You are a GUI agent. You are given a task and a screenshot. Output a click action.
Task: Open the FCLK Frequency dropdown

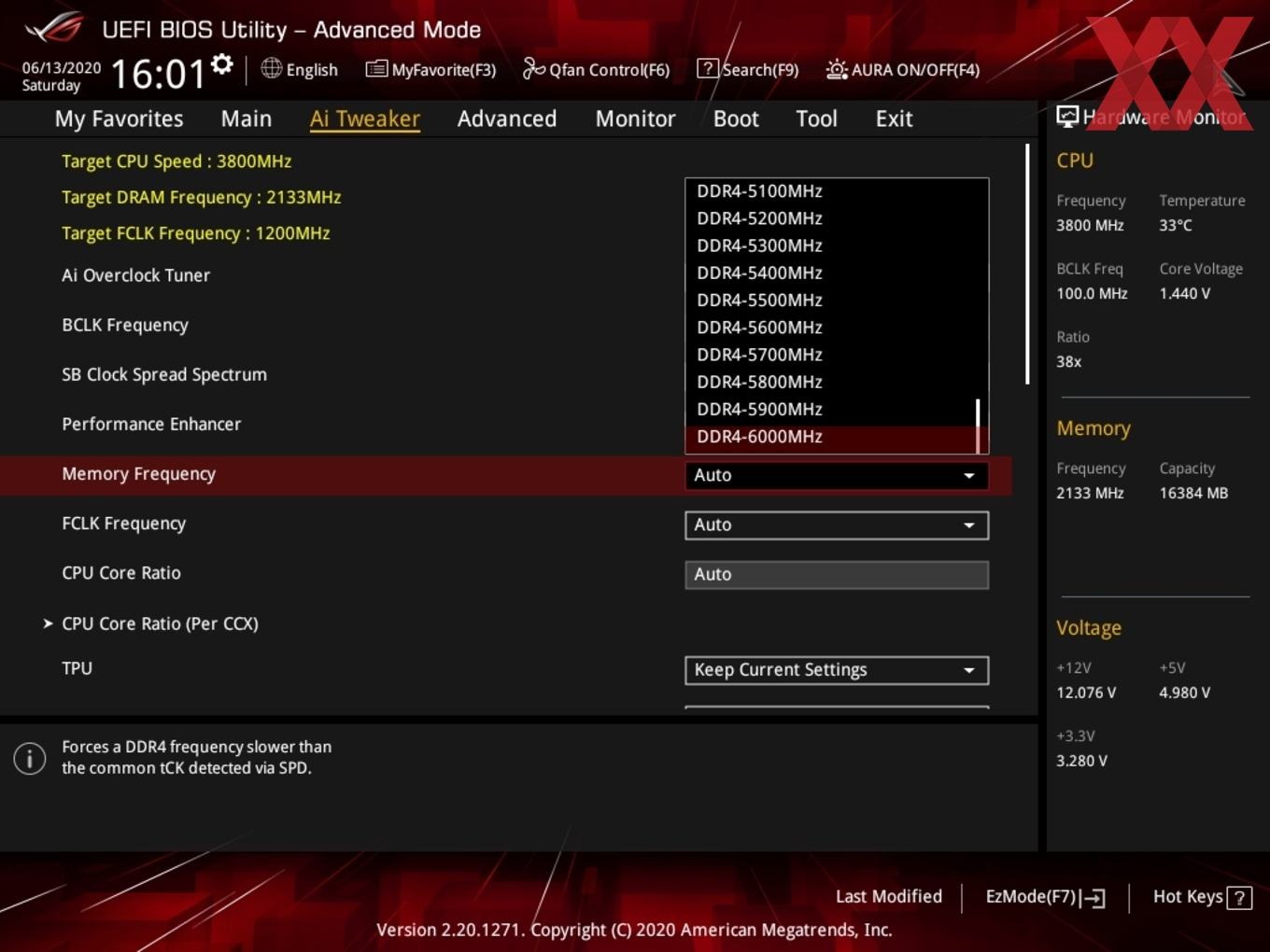click(x=837, y=525)
